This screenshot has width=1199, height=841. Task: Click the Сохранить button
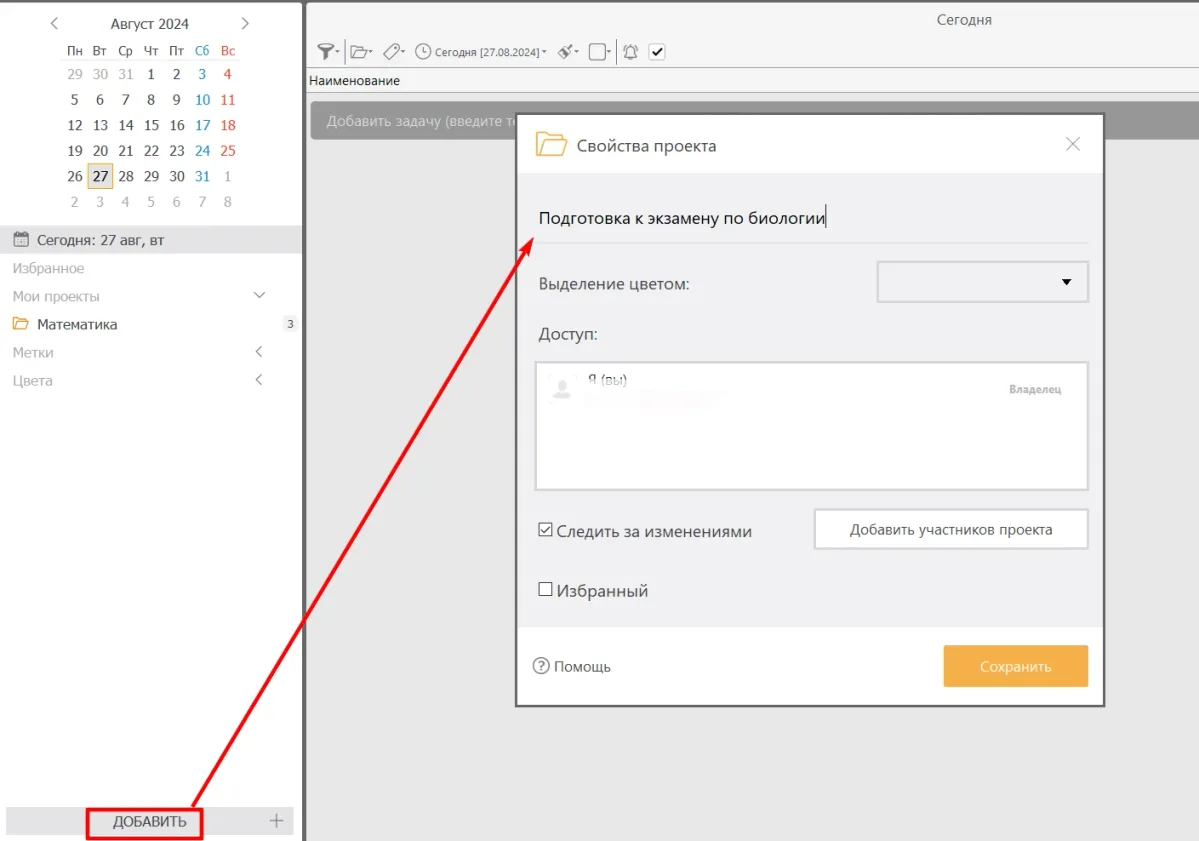[x=1015, y=666]
